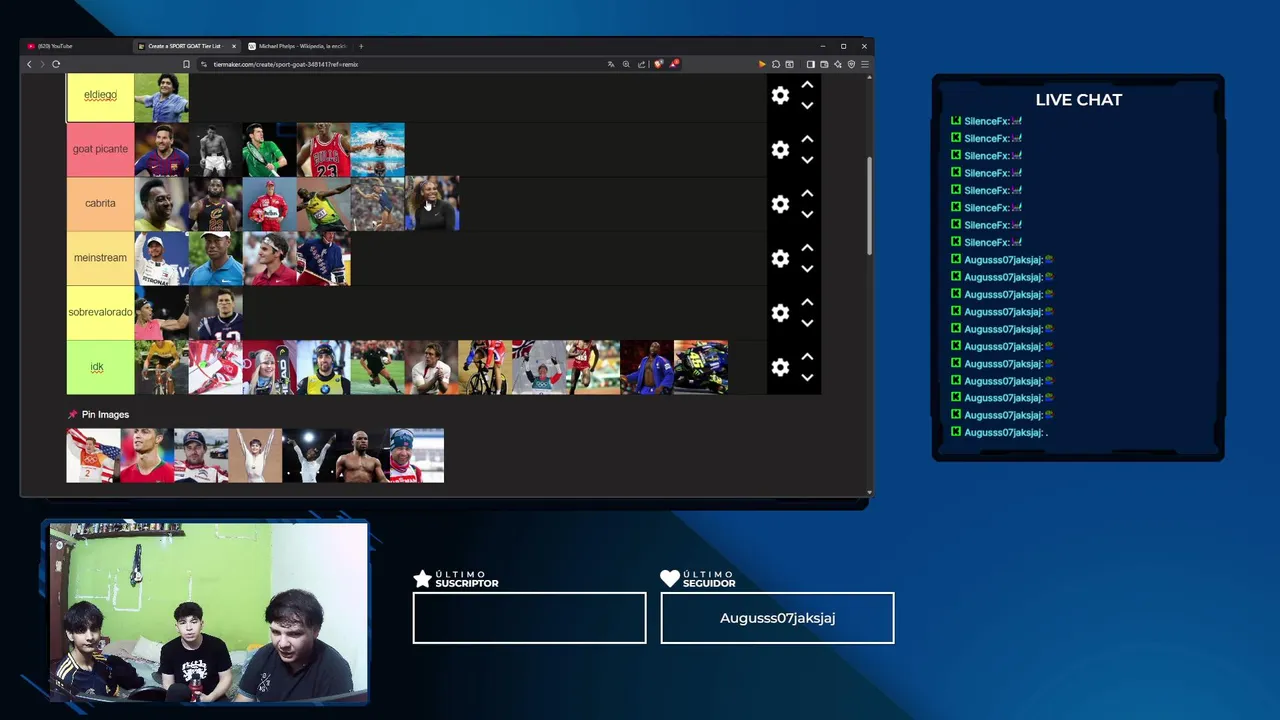
Task: Select golfer in blue cap image
Action: pos(215,258)
